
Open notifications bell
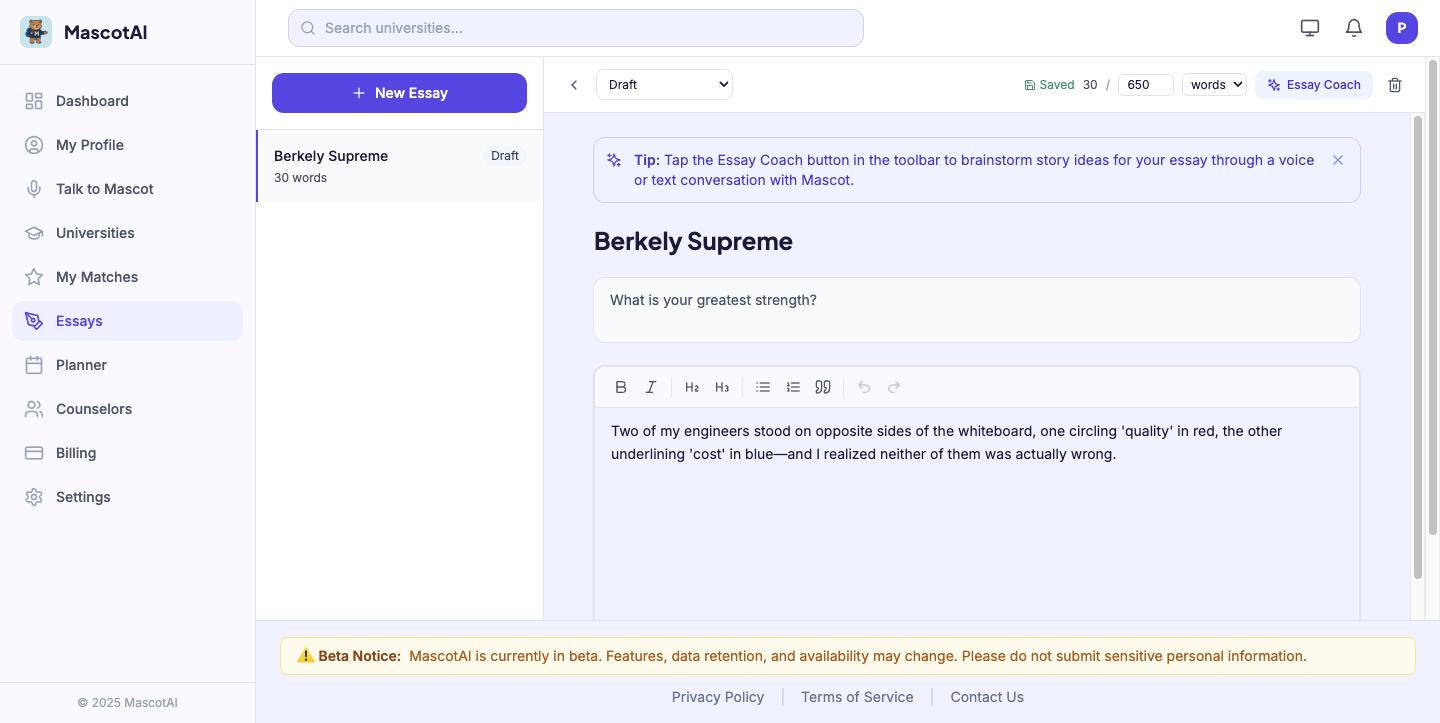tap(1354, 28)
